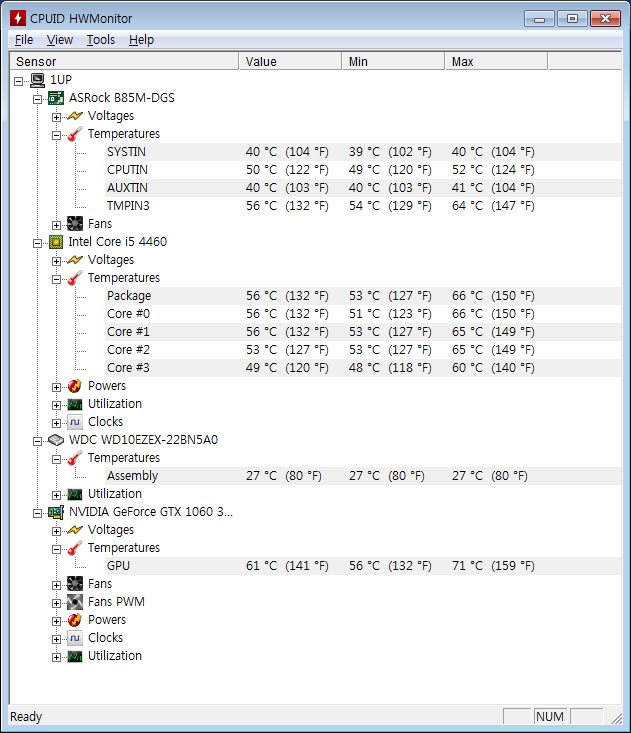Click the CPU Powers flame icon
Image resolution: width=631 pixels, height=733 pixels.
[75, 386]
